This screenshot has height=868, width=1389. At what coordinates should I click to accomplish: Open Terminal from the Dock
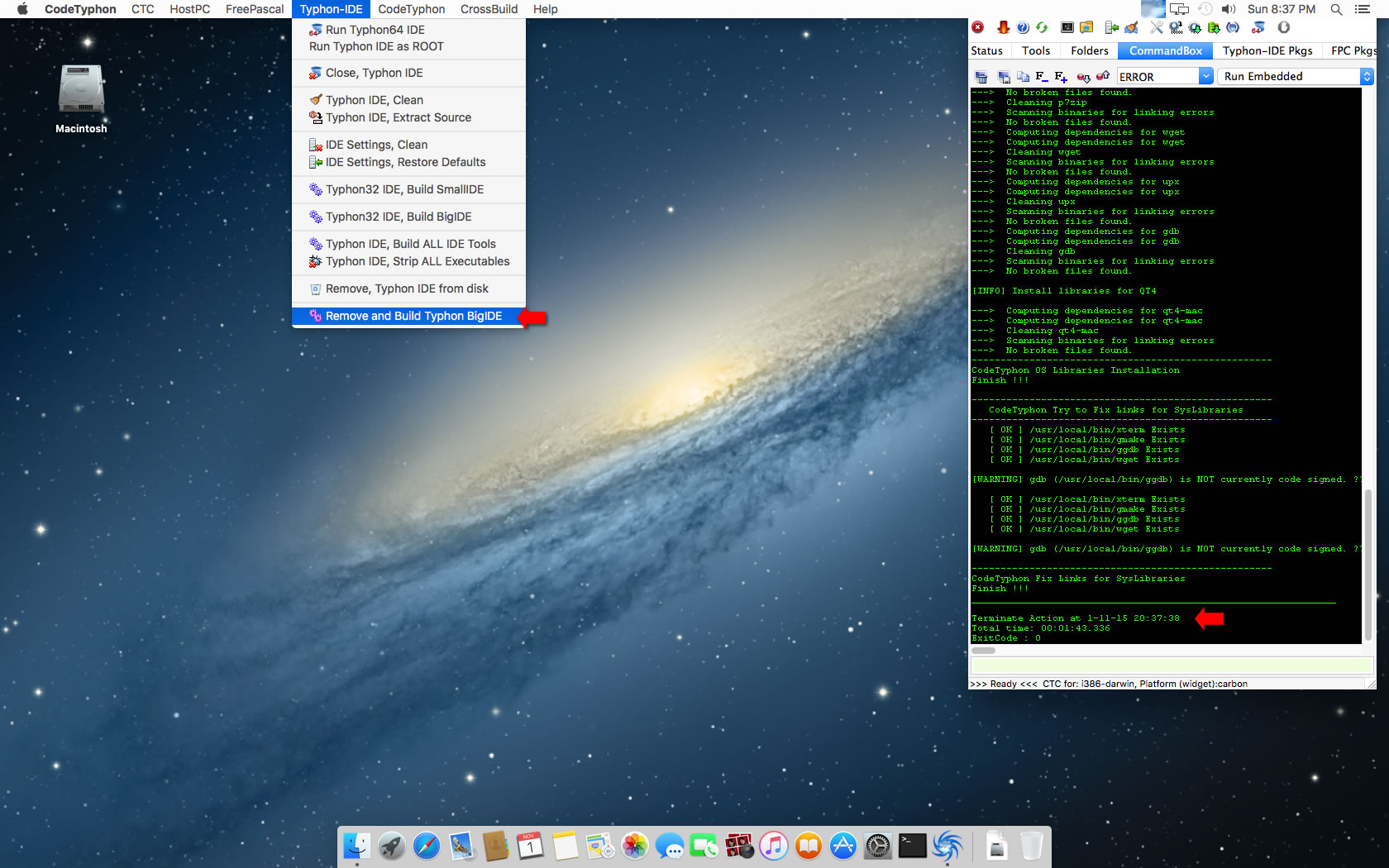tap(913, 846)
